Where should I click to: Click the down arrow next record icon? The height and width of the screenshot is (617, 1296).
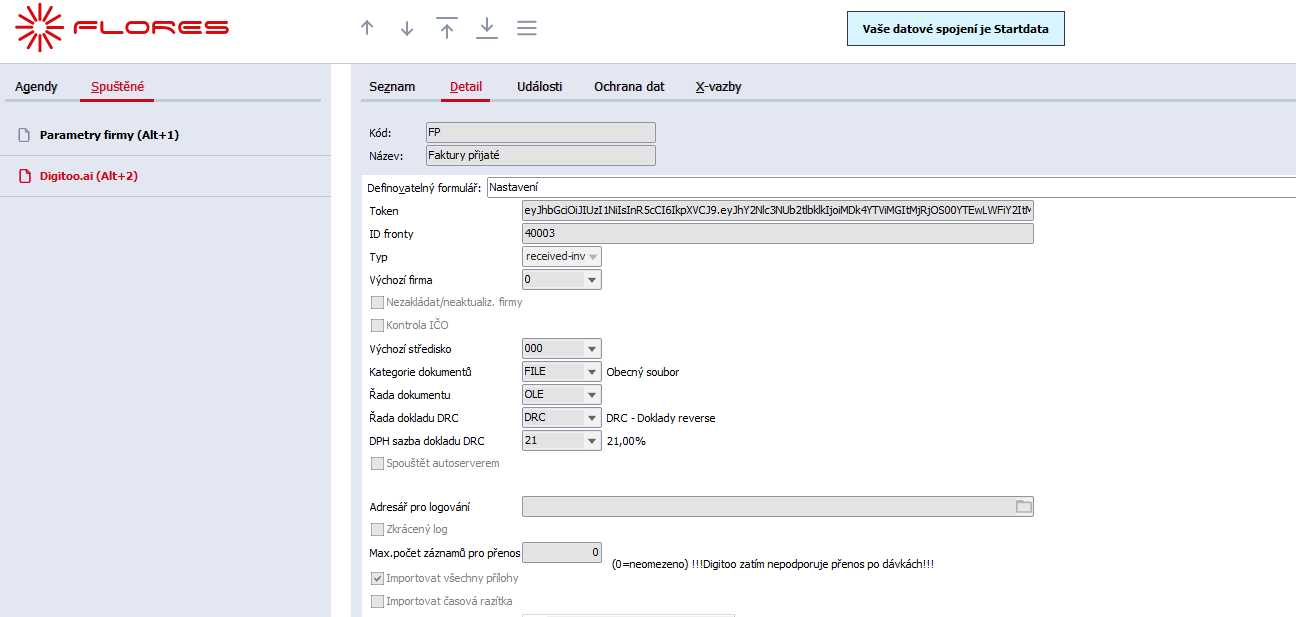pos(407,28)
